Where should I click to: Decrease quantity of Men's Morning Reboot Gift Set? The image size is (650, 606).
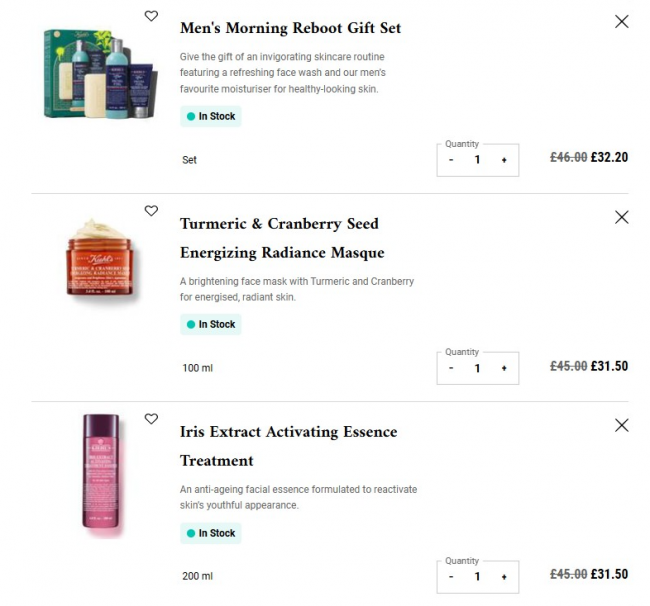451,159
